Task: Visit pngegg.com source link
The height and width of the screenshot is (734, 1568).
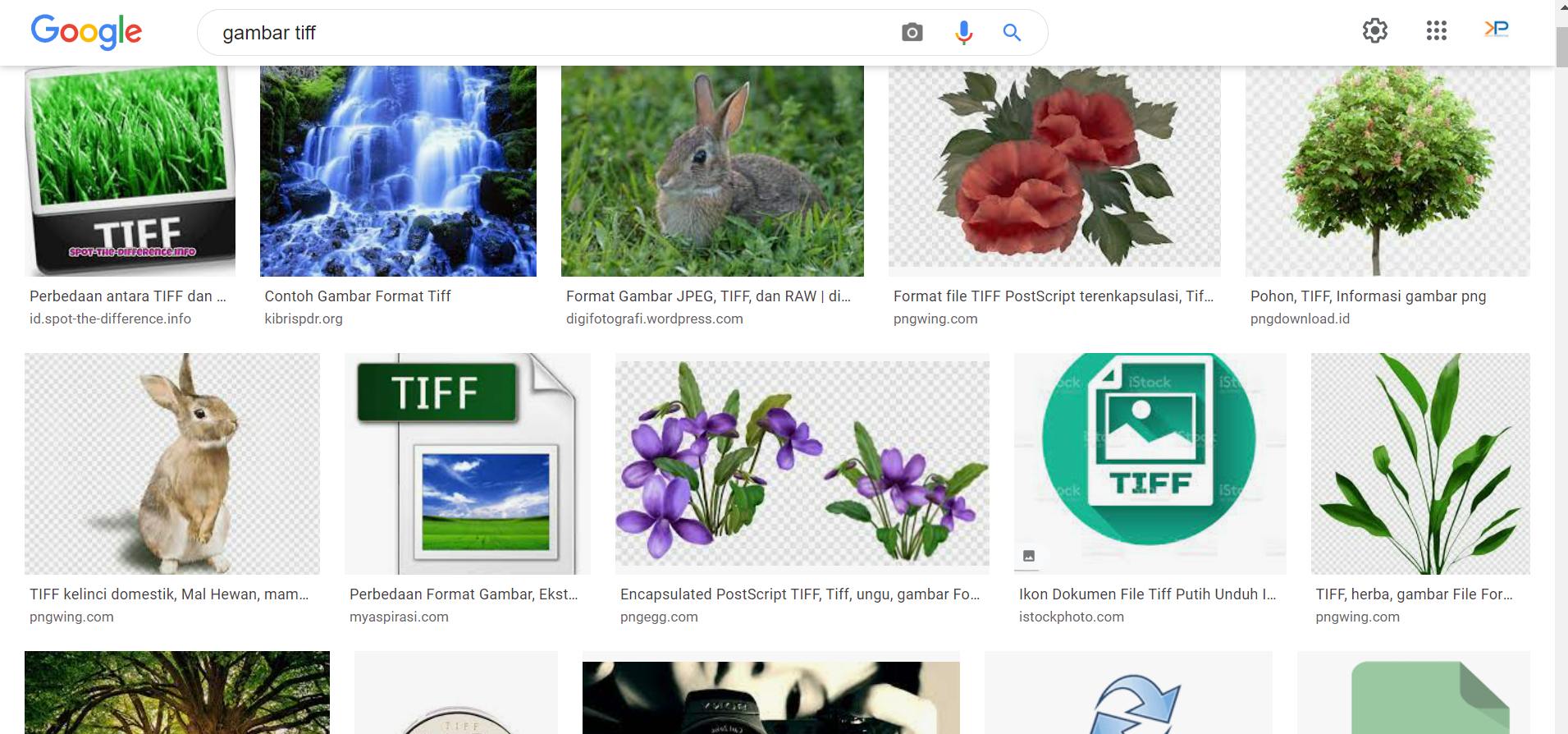Action: tap(659, 617)
